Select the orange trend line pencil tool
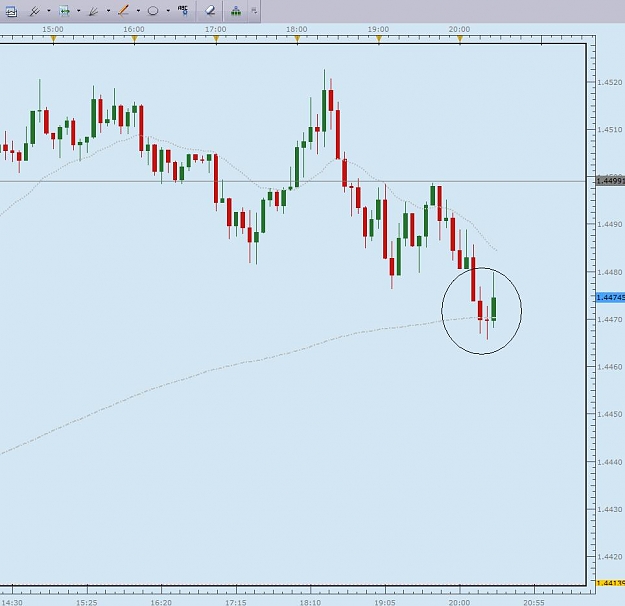 tap(124, 11)
